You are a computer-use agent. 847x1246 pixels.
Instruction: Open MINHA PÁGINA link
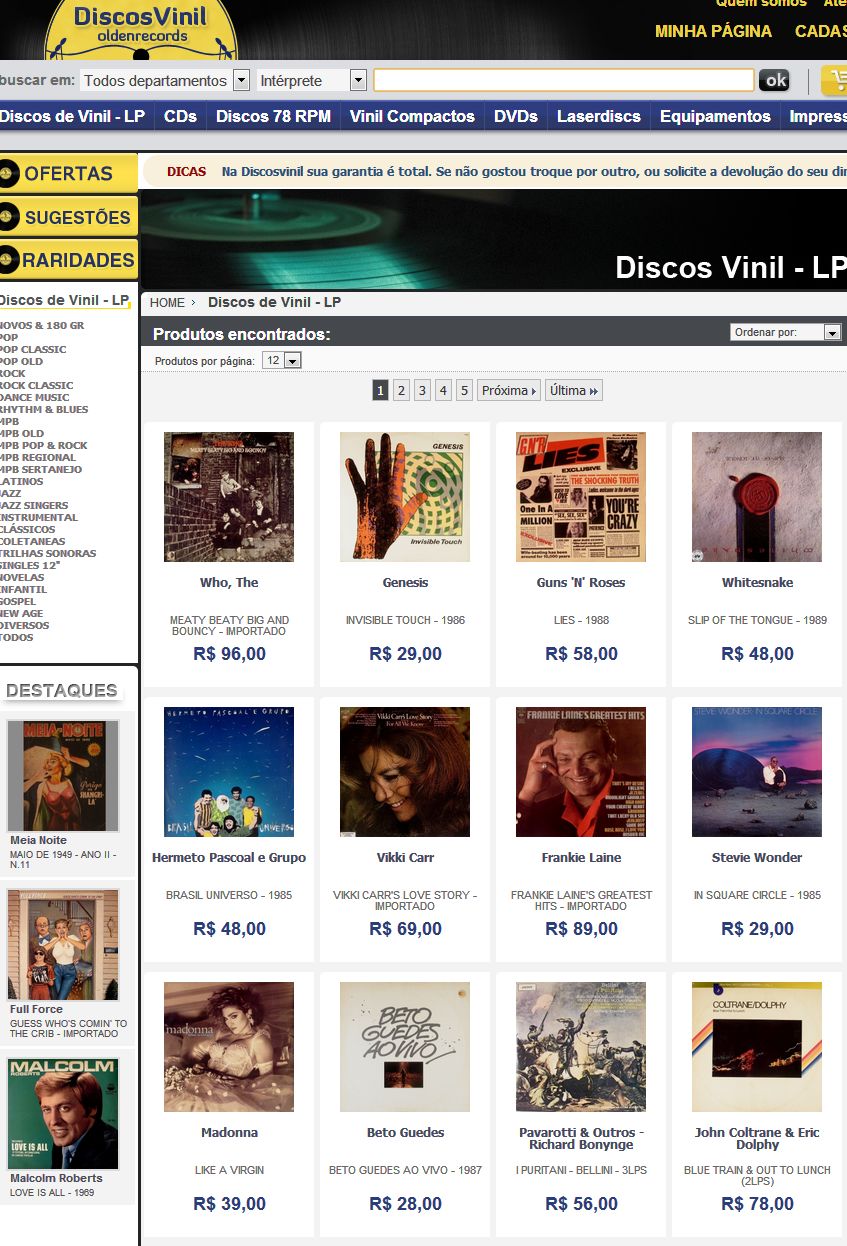[713, 31]
